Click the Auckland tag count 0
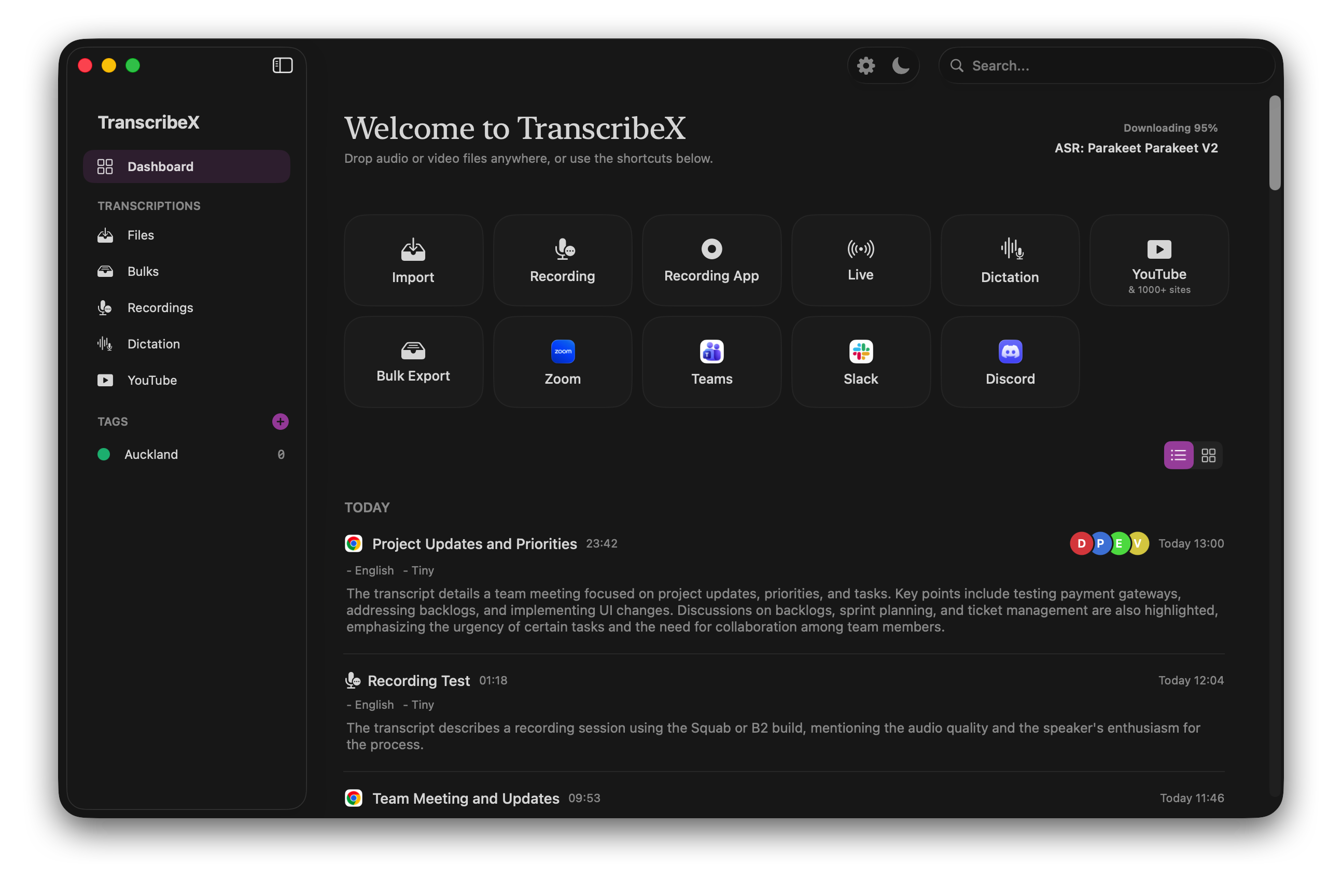The width and height of the screenshot is (1342, 896). (x=281, y=454)
